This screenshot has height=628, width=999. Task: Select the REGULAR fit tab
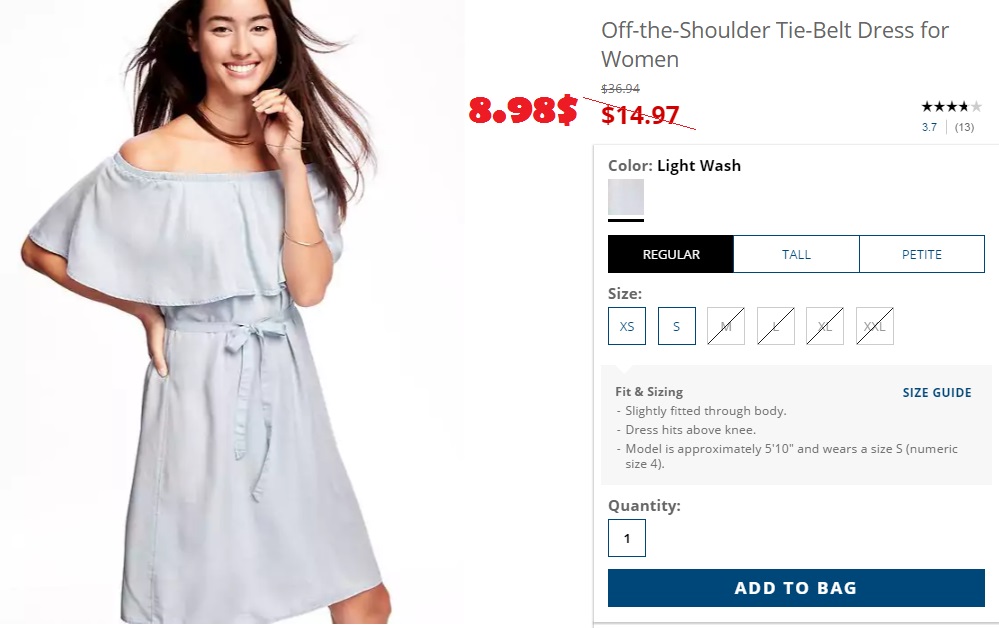click(x=671, y=254)
